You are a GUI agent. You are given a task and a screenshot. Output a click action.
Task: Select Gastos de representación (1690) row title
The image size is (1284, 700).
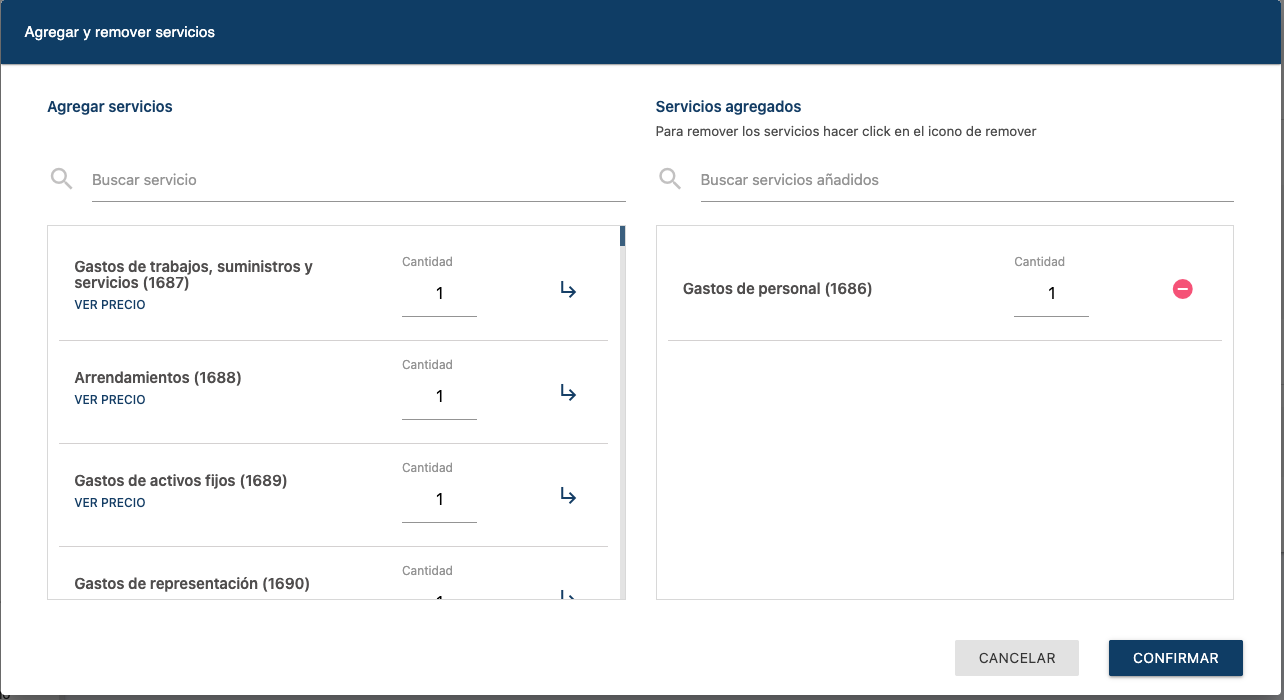point(192,583)
